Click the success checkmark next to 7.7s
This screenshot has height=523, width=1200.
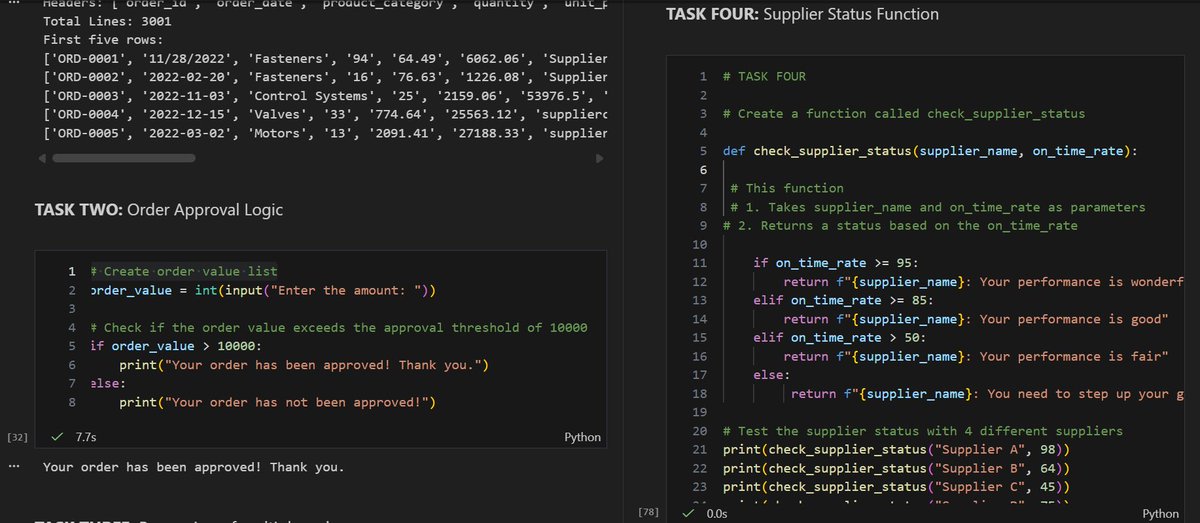[x=58, y=437]
